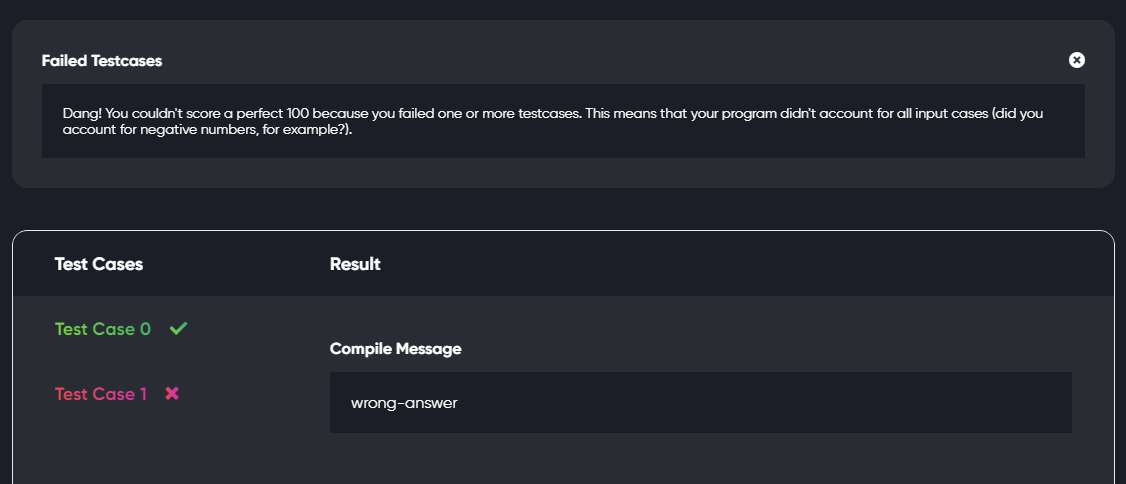Click blank space right of Failed Testcases title

coord(610,61)
